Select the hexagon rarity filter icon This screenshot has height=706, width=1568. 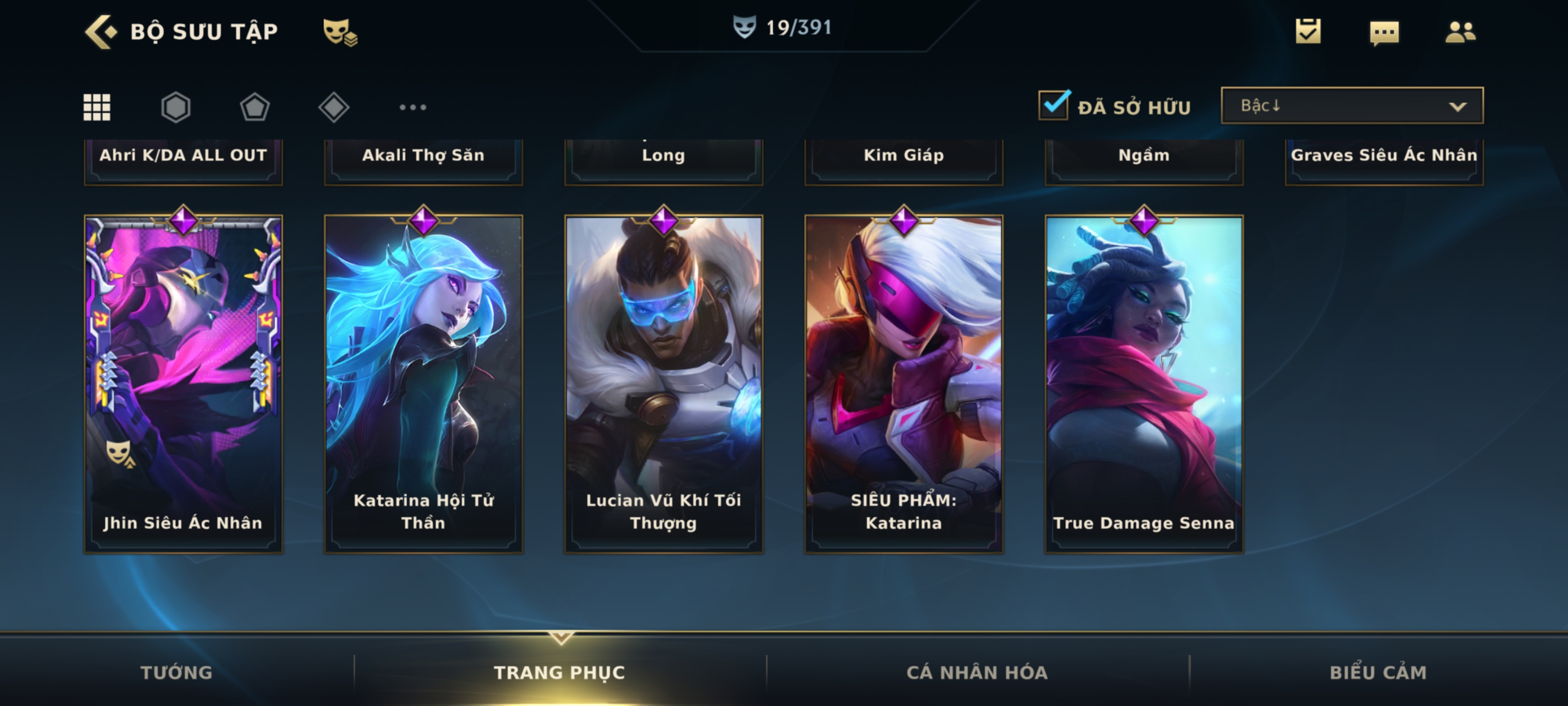click(176, 107)
